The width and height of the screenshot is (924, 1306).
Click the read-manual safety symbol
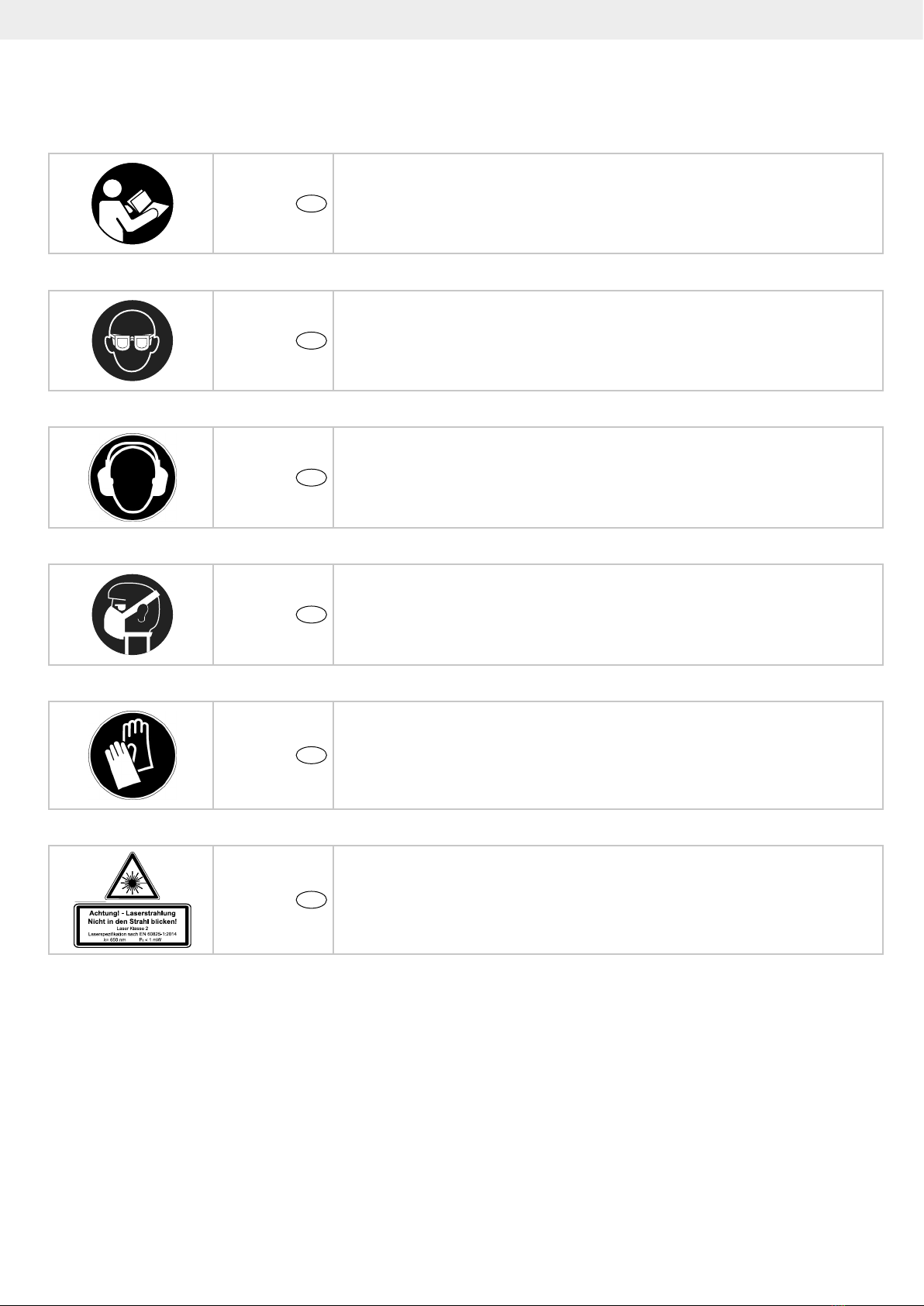[x=132, y=204]
